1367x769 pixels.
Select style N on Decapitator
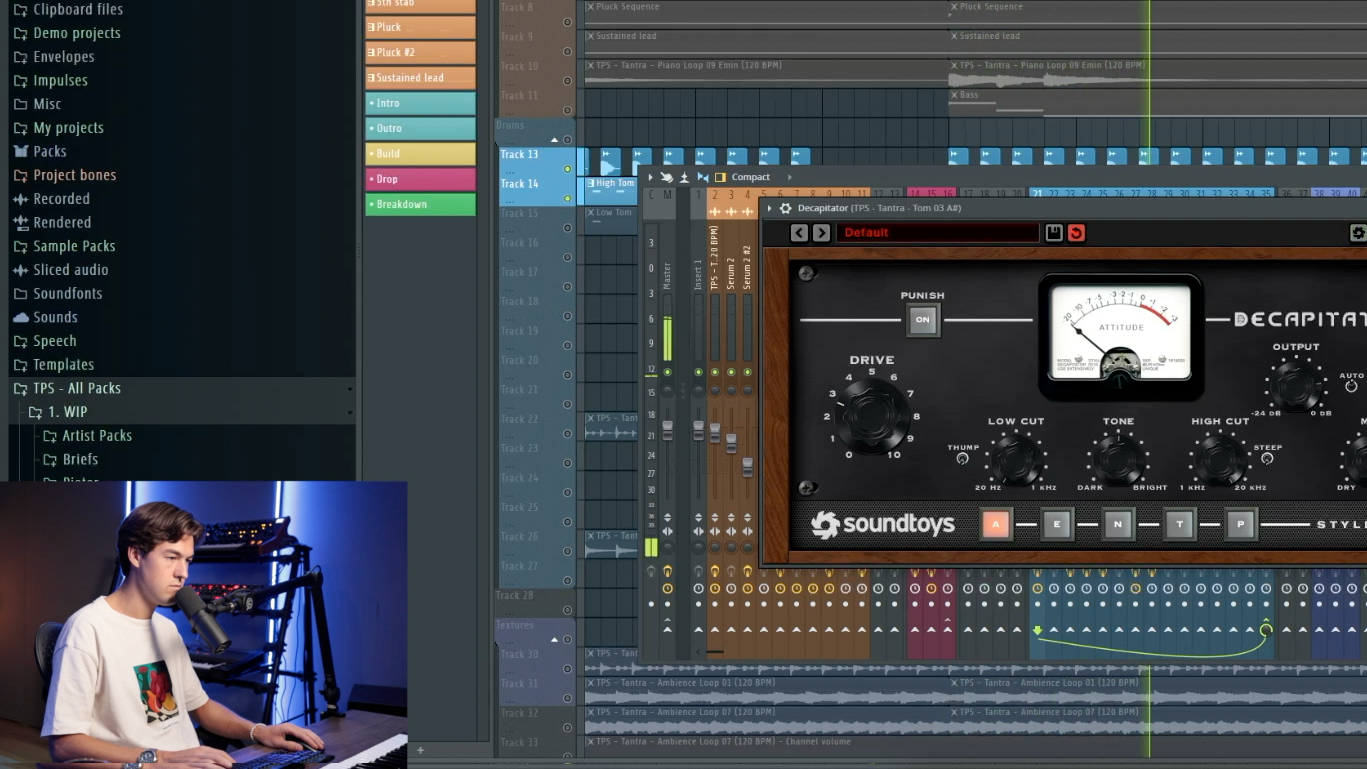(1118, 524)
